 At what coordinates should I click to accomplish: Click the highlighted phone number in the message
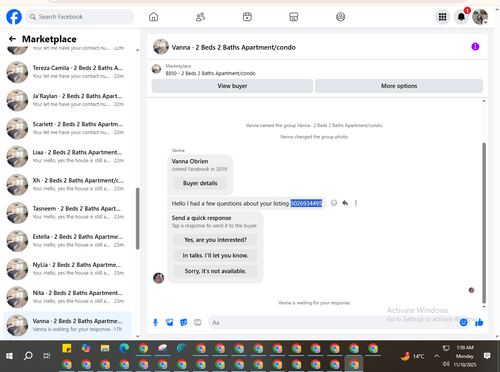(306, 203)
